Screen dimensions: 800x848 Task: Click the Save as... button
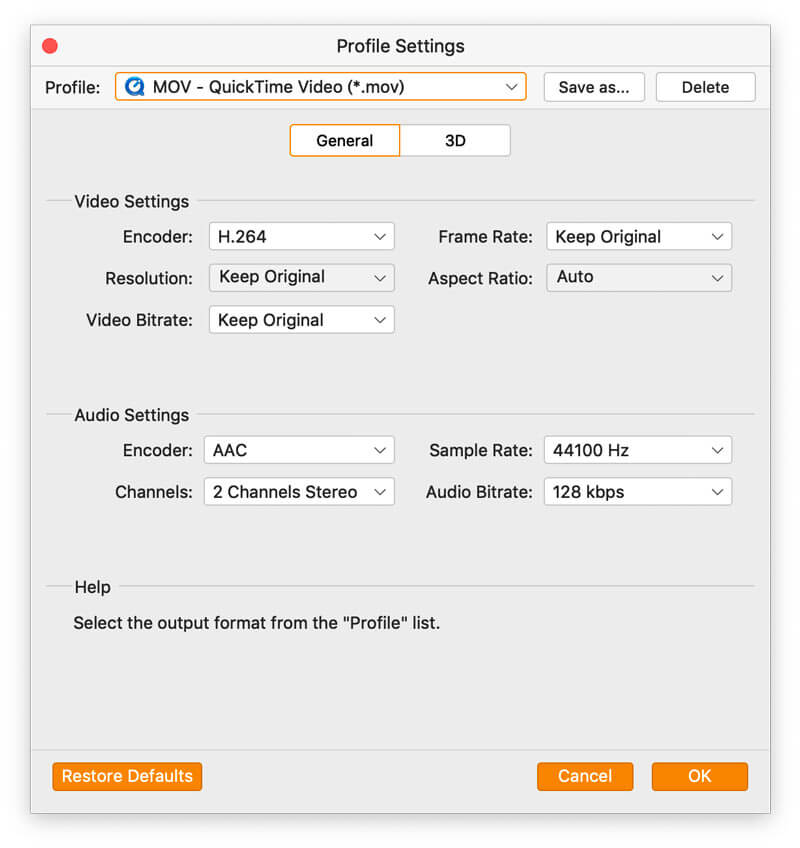pos(594,87)
